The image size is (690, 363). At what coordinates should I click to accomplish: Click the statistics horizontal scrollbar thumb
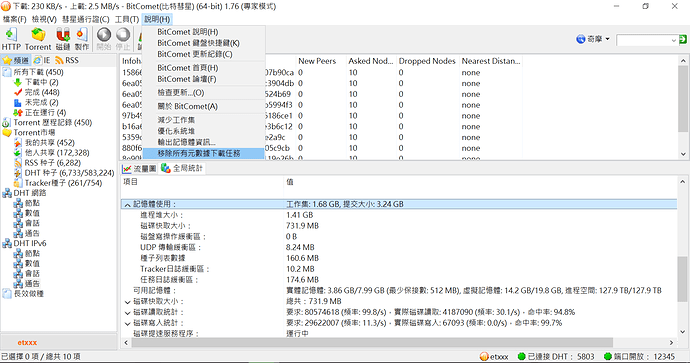pos(372,342)
